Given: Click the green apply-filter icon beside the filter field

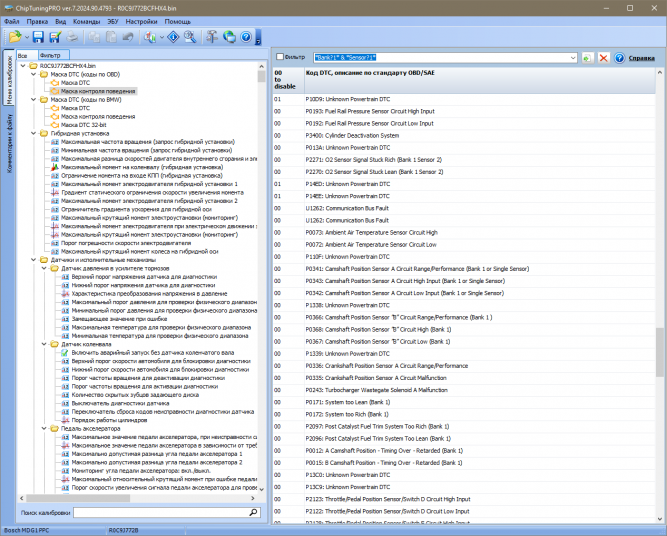Looking at the screenshot, I should pyautogui.click(x=587, y=58).
